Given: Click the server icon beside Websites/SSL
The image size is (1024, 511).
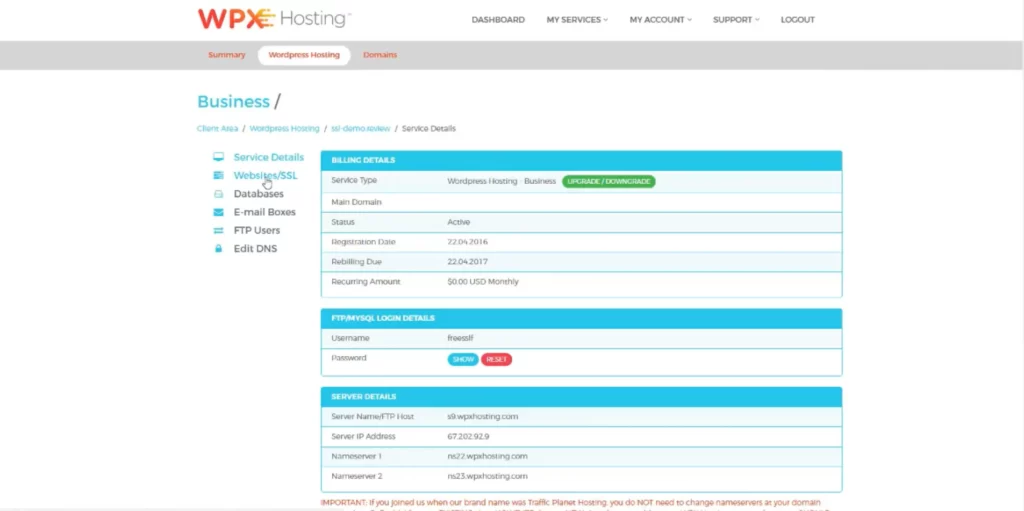Looking at the screenshot, I should 218,176.
